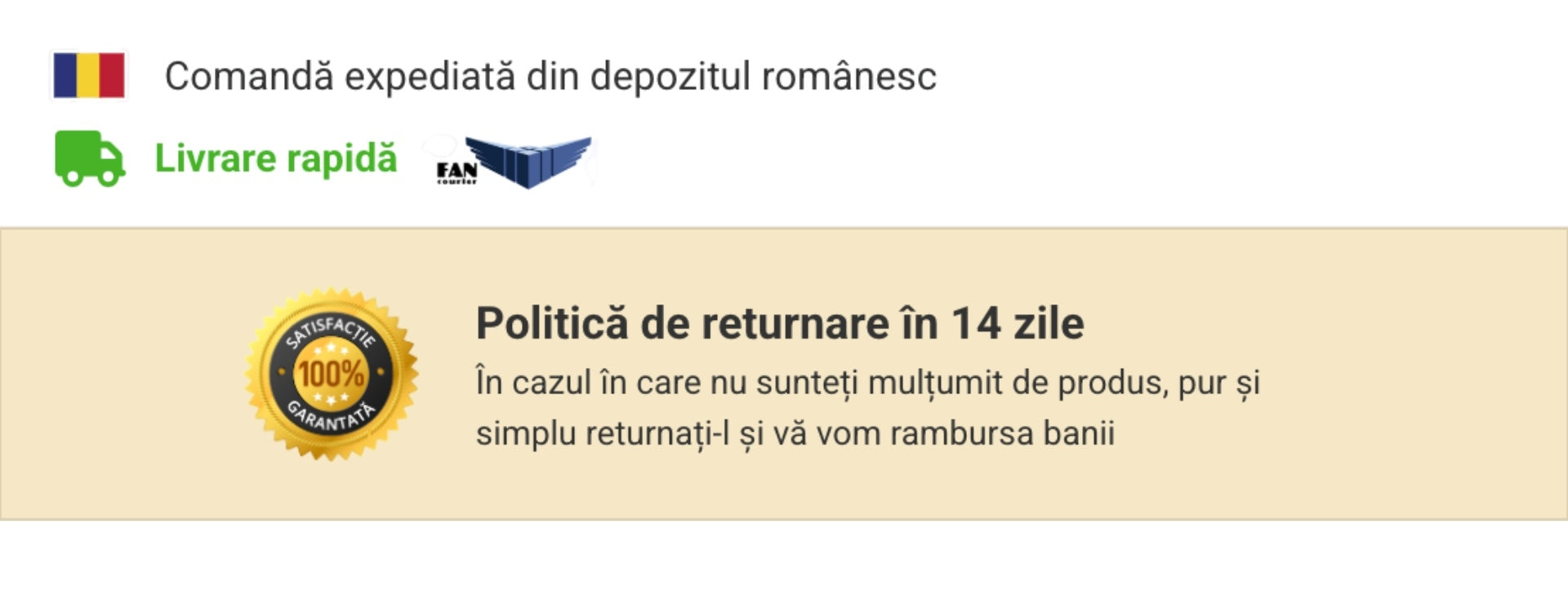Click 'Comandă expediată din depozitul românesc' text

tap(550, 77)
